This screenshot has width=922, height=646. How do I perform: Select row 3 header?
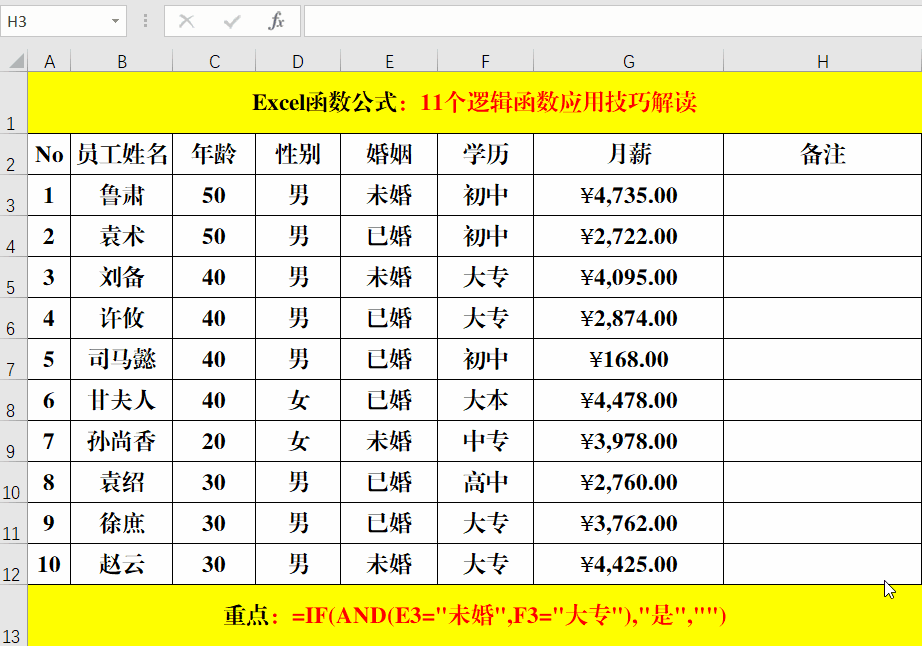(14, 195)
